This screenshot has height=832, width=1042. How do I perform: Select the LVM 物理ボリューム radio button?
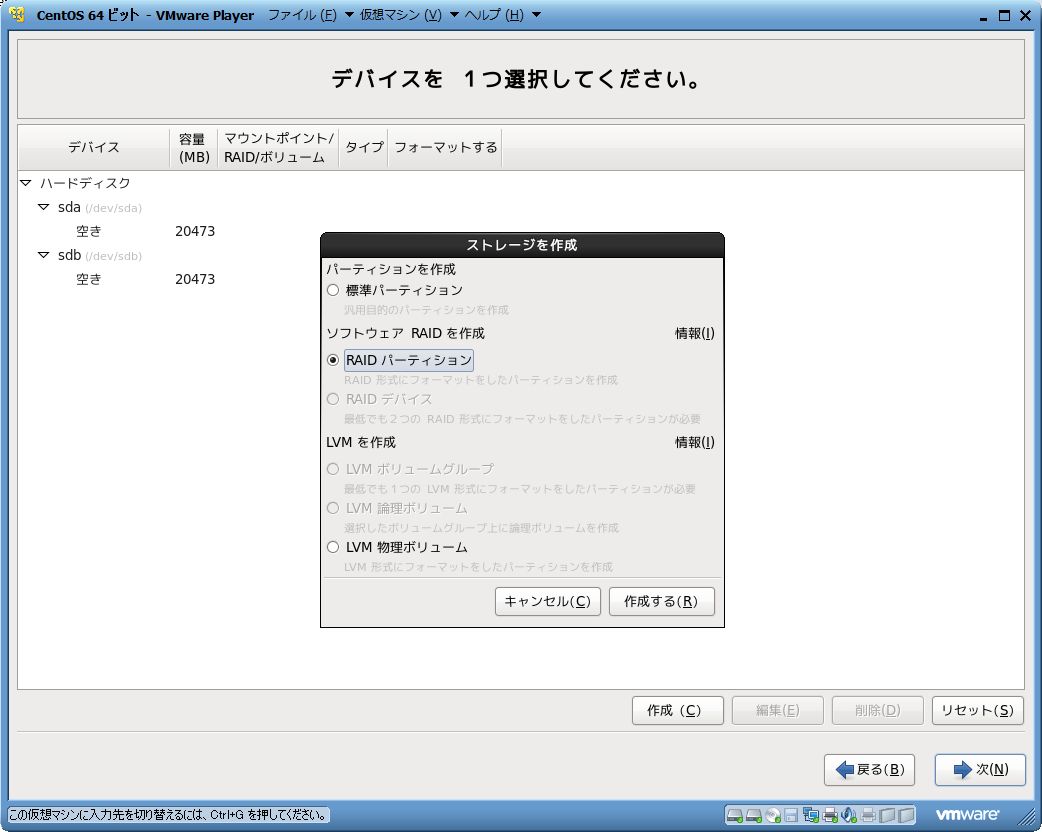(x=333, y=548)
